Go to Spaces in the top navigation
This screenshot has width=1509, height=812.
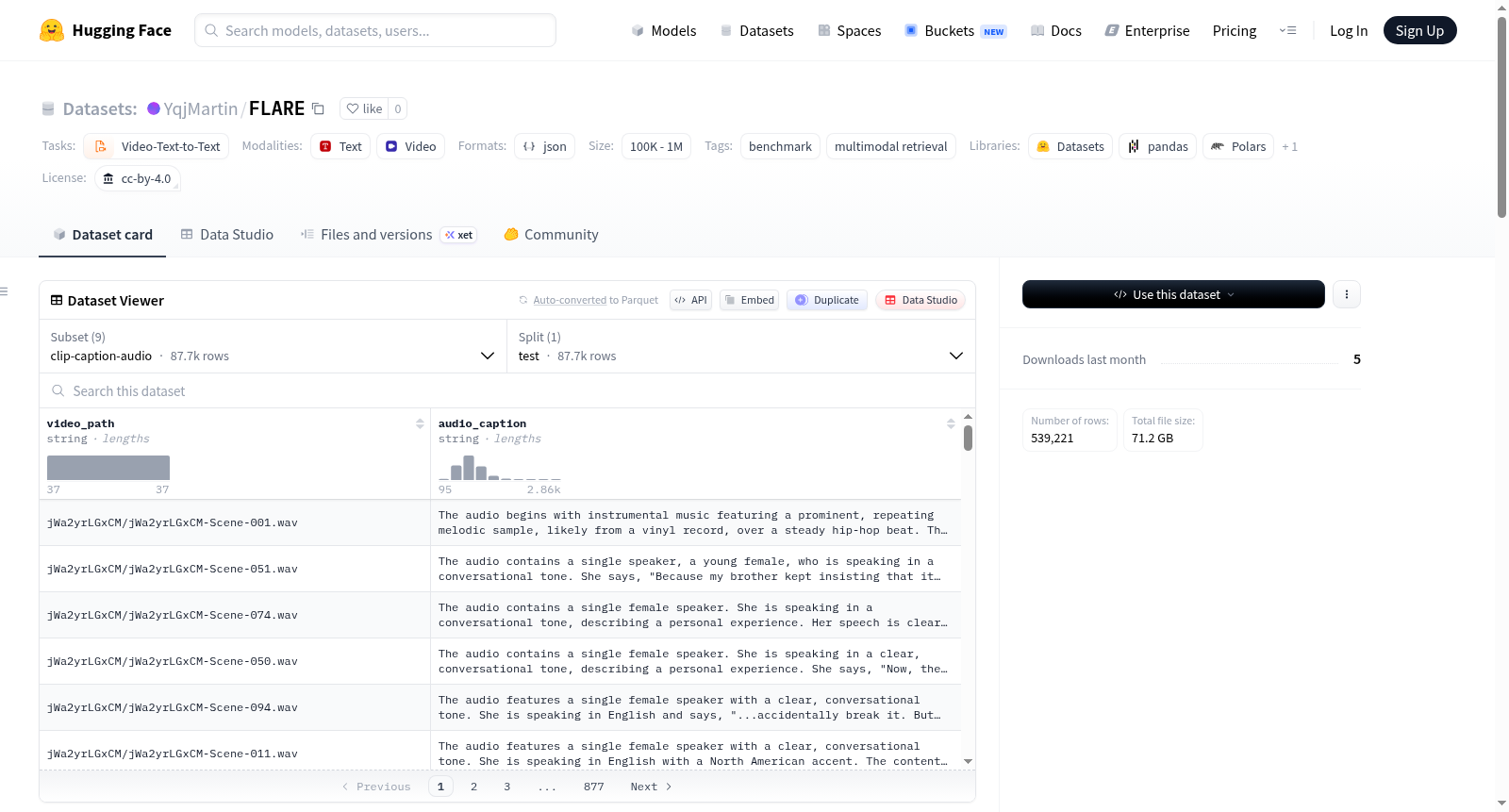pos(850,30)
